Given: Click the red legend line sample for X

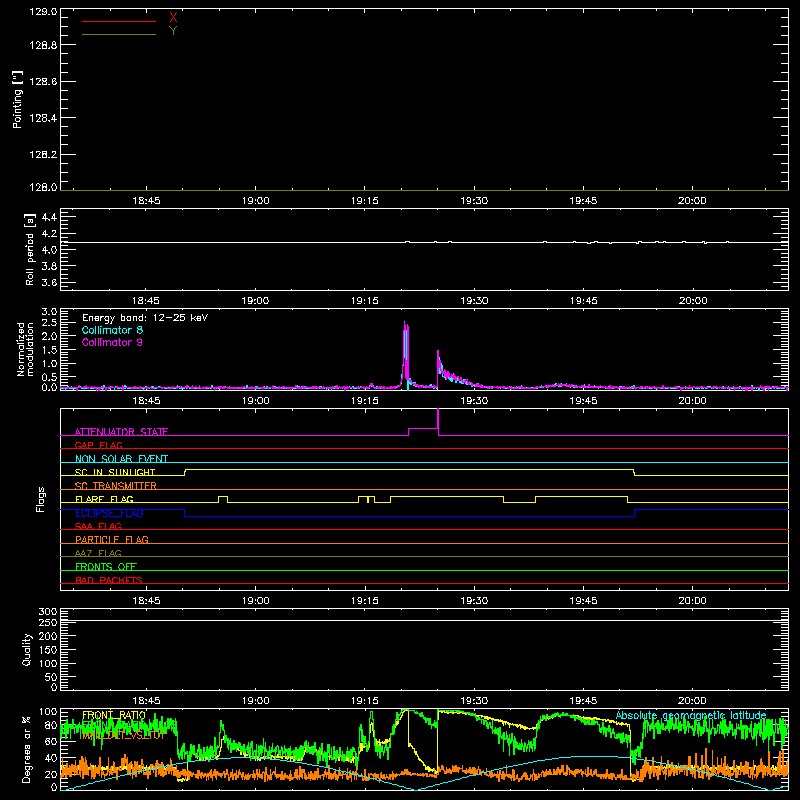Looking at the screenshot, I should pyautogui.click(x=119, y=21).
